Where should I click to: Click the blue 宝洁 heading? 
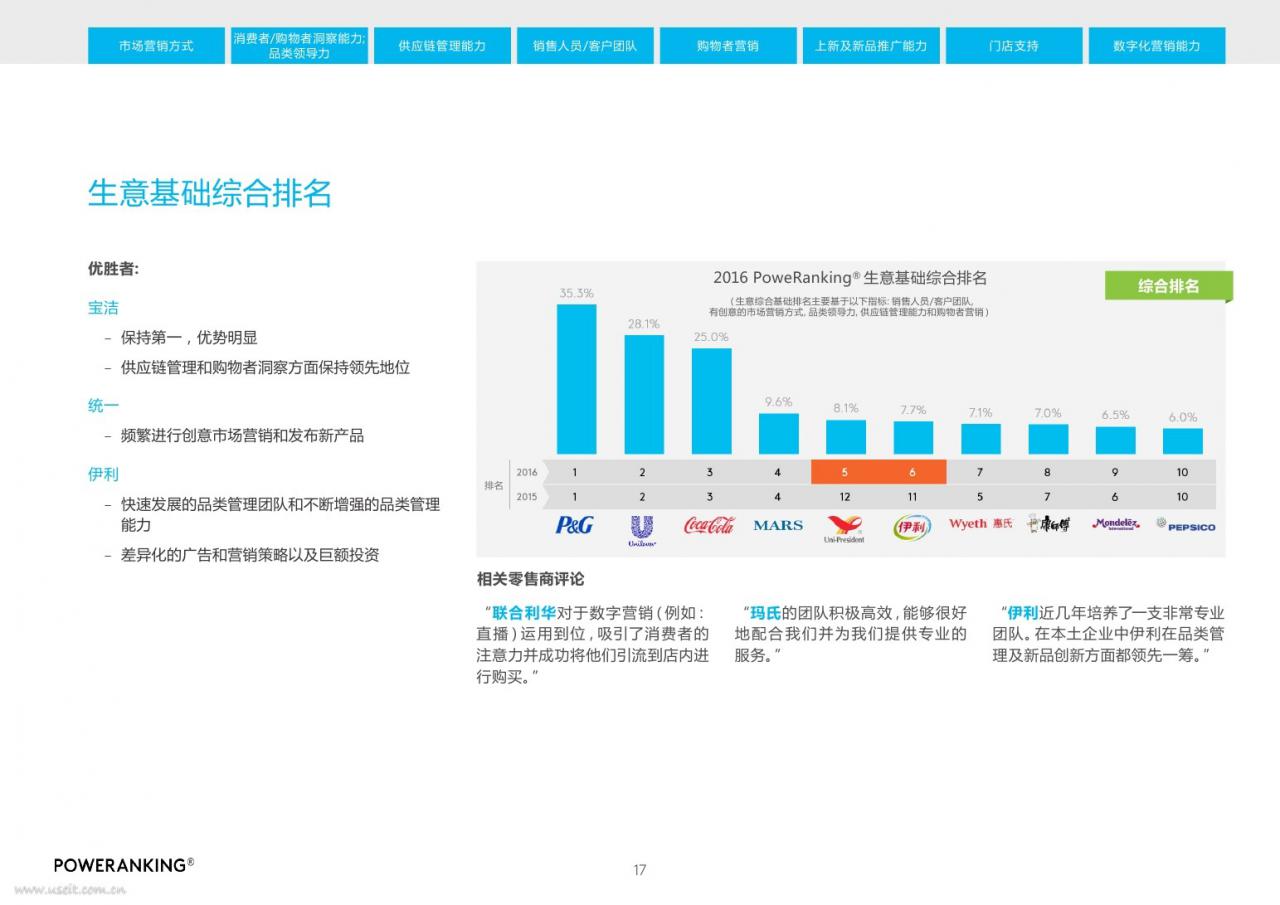103,308
